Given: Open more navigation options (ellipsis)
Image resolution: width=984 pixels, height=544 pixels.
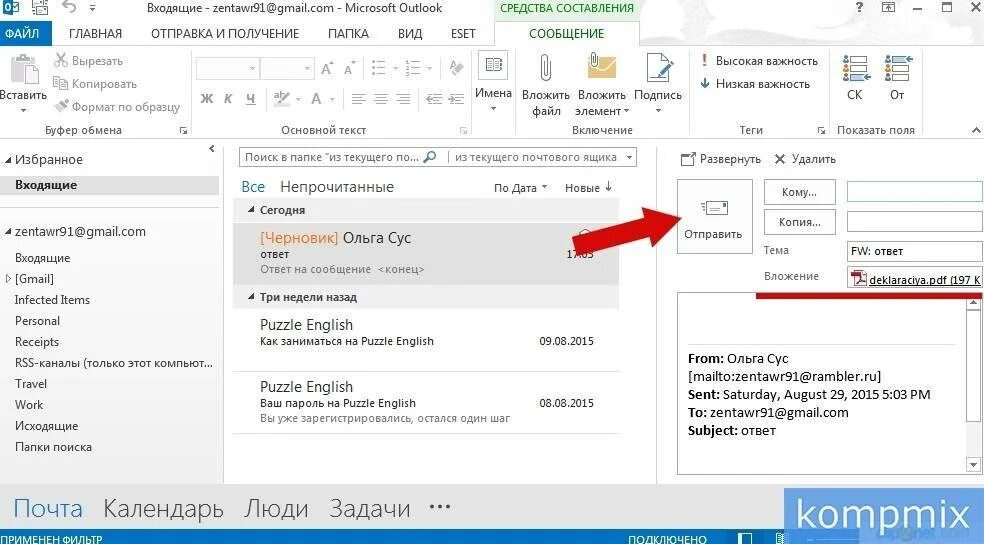Looking at the screenshot, I should click(x=440, y=506).
